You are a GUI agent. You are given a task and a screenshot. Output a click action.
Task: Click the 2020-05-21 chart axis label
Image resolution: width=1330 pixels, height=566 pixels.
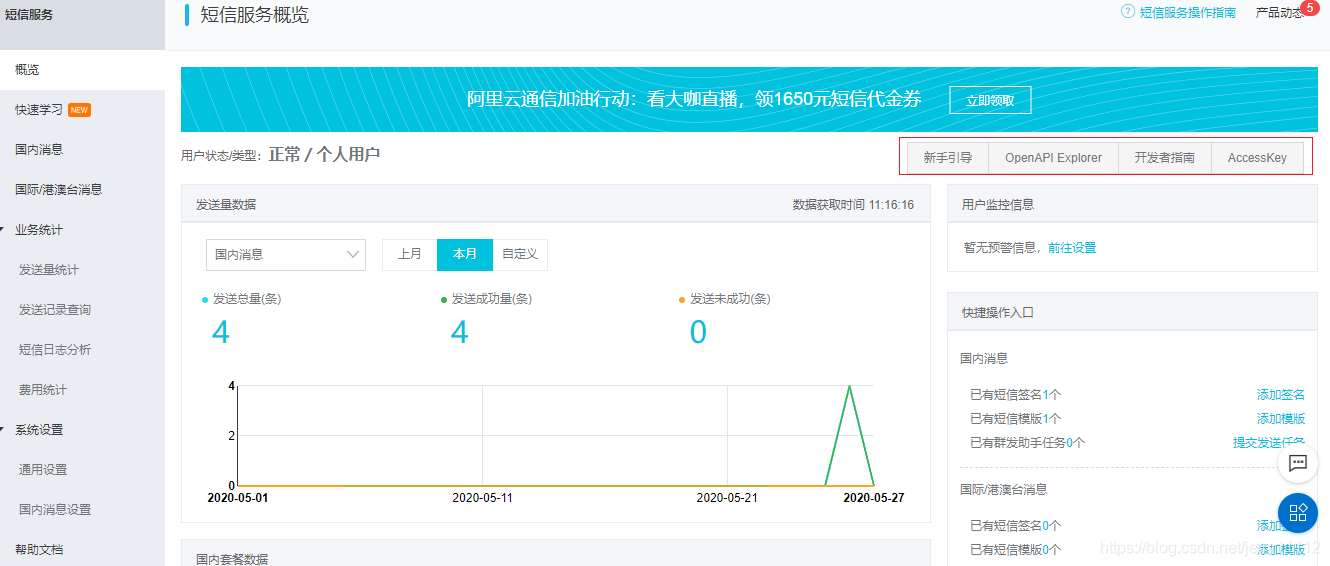727,497
